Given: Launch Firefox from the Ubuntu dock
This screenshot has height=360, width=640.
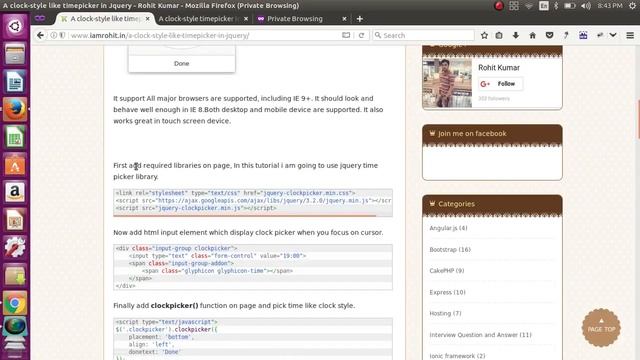Looking at the screenshot, I should click(x=15, y=109).
